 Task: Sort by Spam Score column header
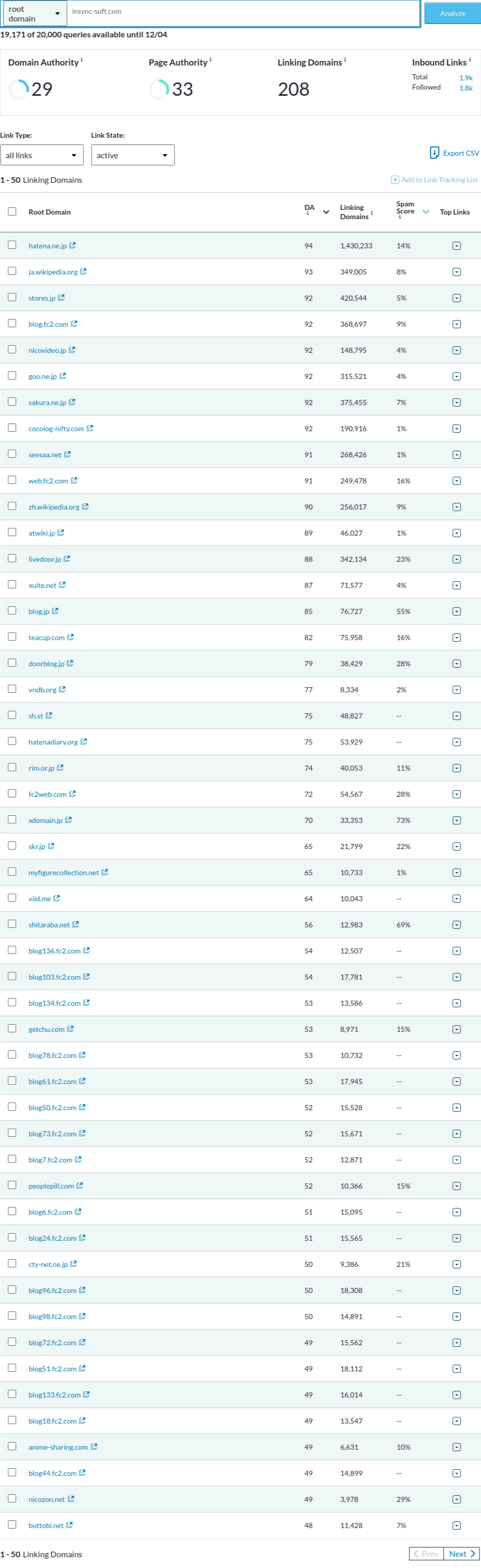pos(405,207)
